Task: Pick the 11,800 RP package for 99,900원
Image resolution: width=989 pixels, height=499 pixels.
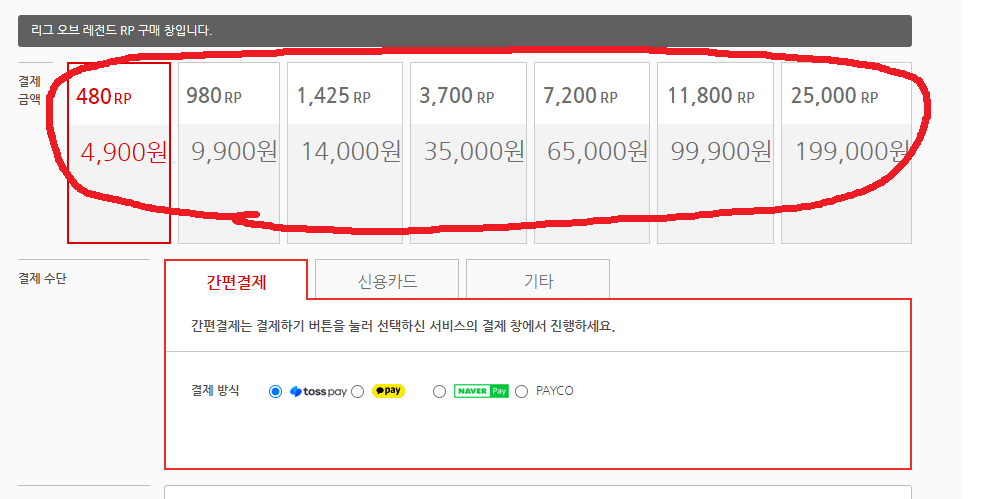Action: click(715, 153)
